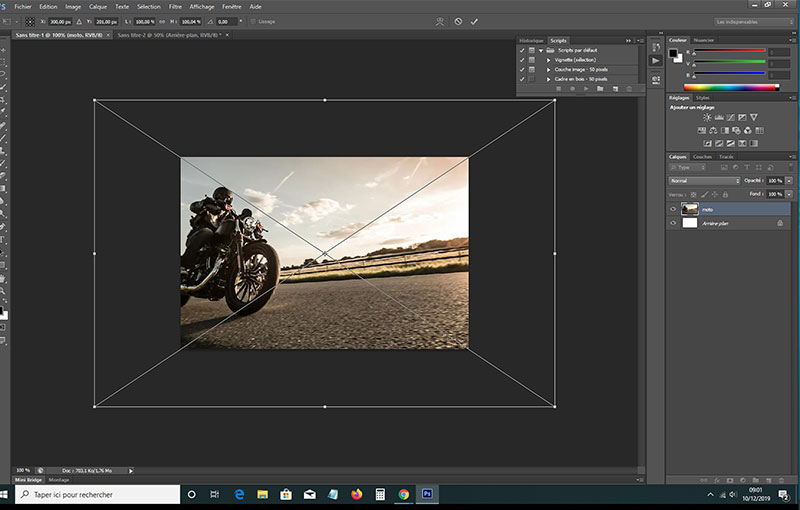Click the create new script set folder icon
Image resolution: width=800 pixels, height=510 pixels.
pyautogui.click(x=600, y=89)
